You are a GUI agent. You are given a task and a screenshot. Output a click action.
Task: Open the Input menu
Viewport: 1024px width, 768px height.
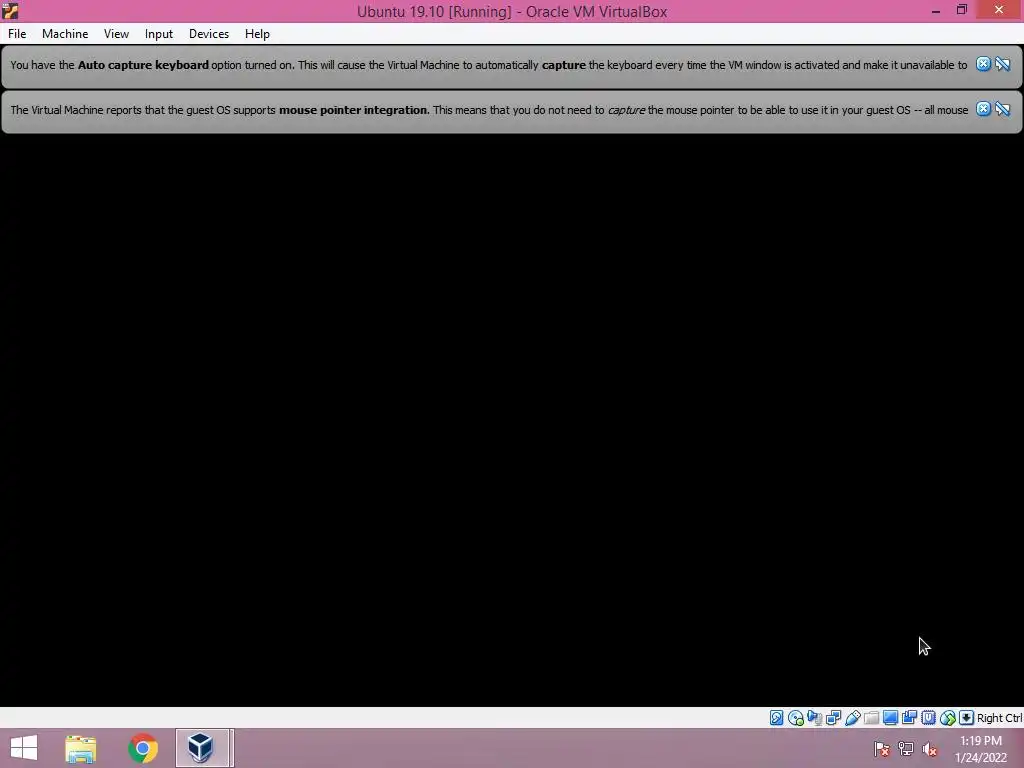[x=159, y=34]
